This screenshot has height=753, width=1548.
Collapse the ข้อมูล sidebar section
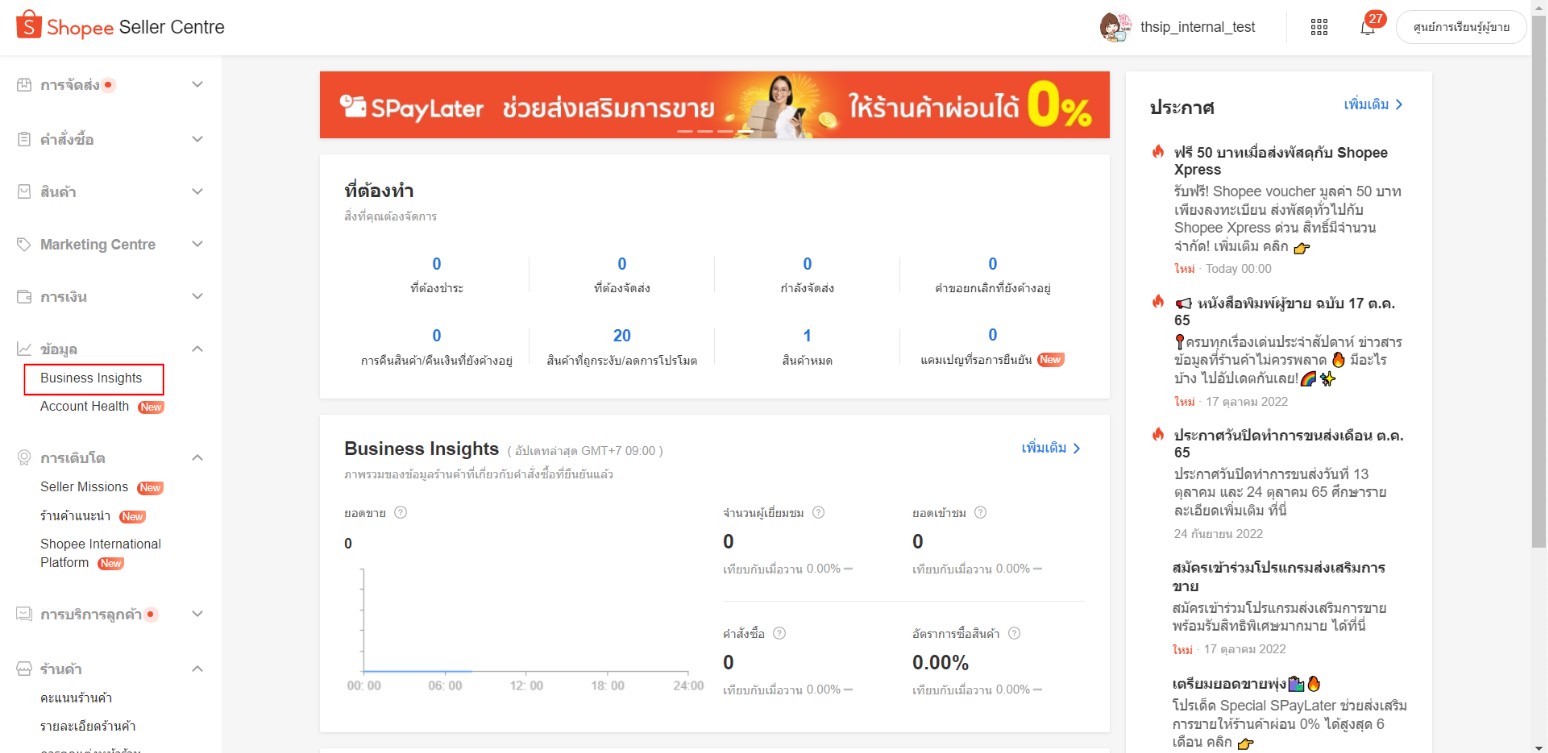196,348
